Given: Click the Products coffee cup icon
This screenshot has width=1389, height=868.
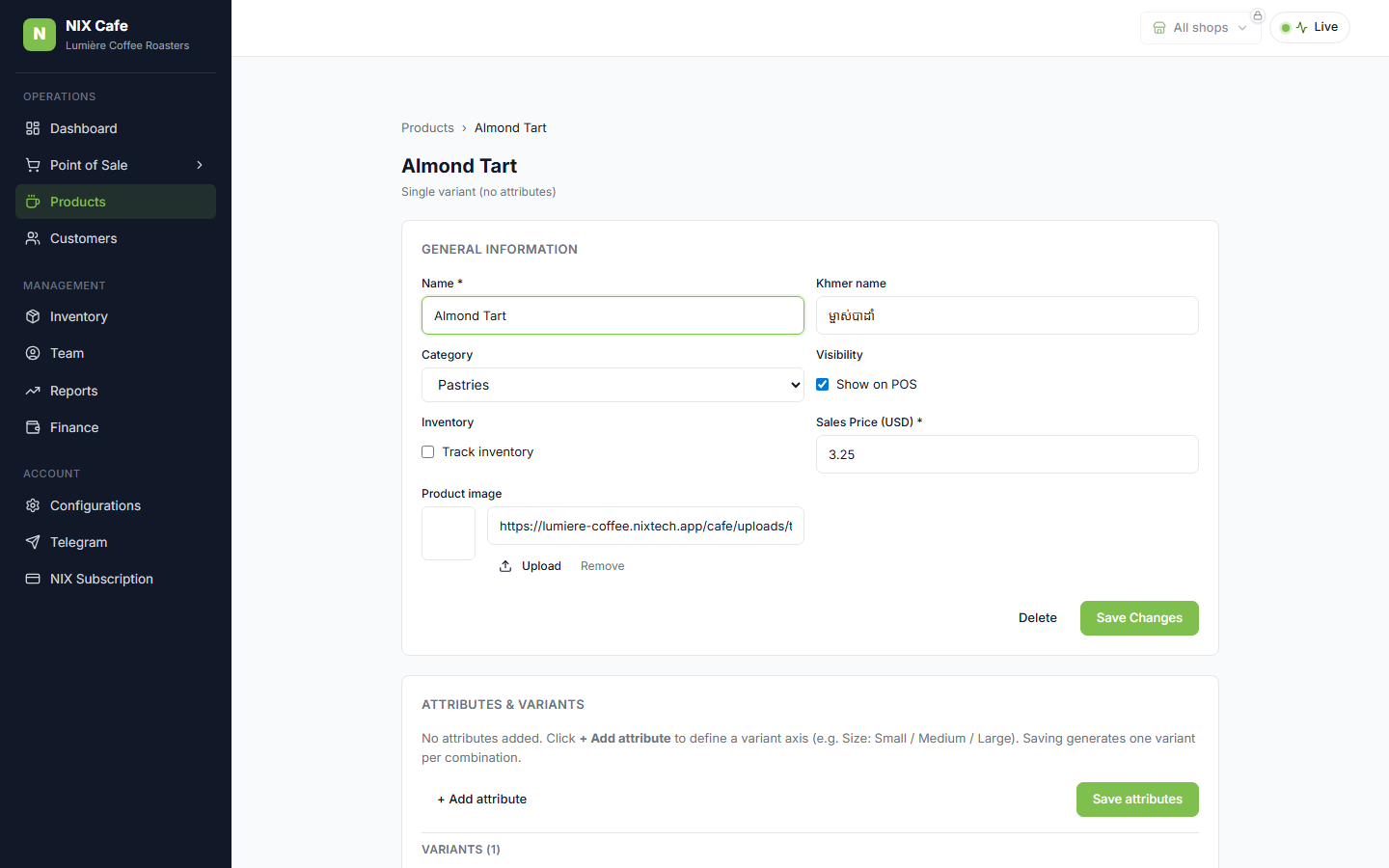Looking at the screenshot, I should point(33,202).
